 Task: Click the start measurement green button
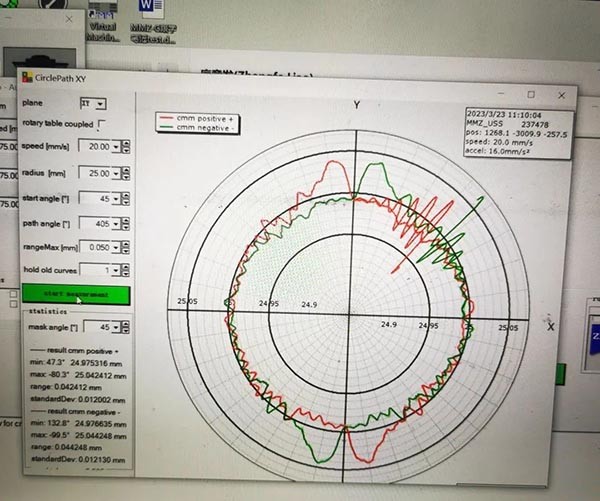pyautogui.click(x=76, y=295)
